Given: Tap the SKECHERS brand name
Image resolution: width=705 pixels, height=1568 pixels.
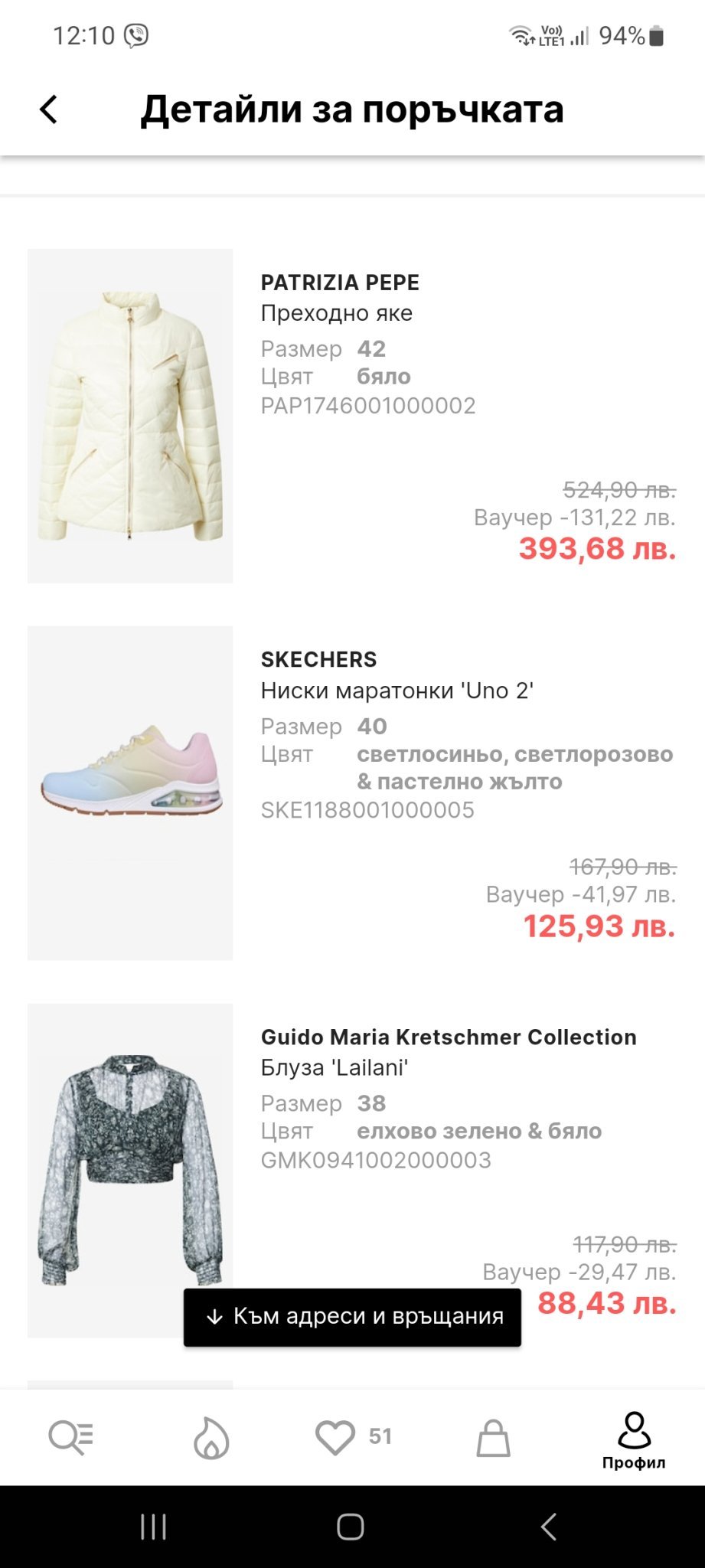Looking at the screenshot, I should pos(318,659).
